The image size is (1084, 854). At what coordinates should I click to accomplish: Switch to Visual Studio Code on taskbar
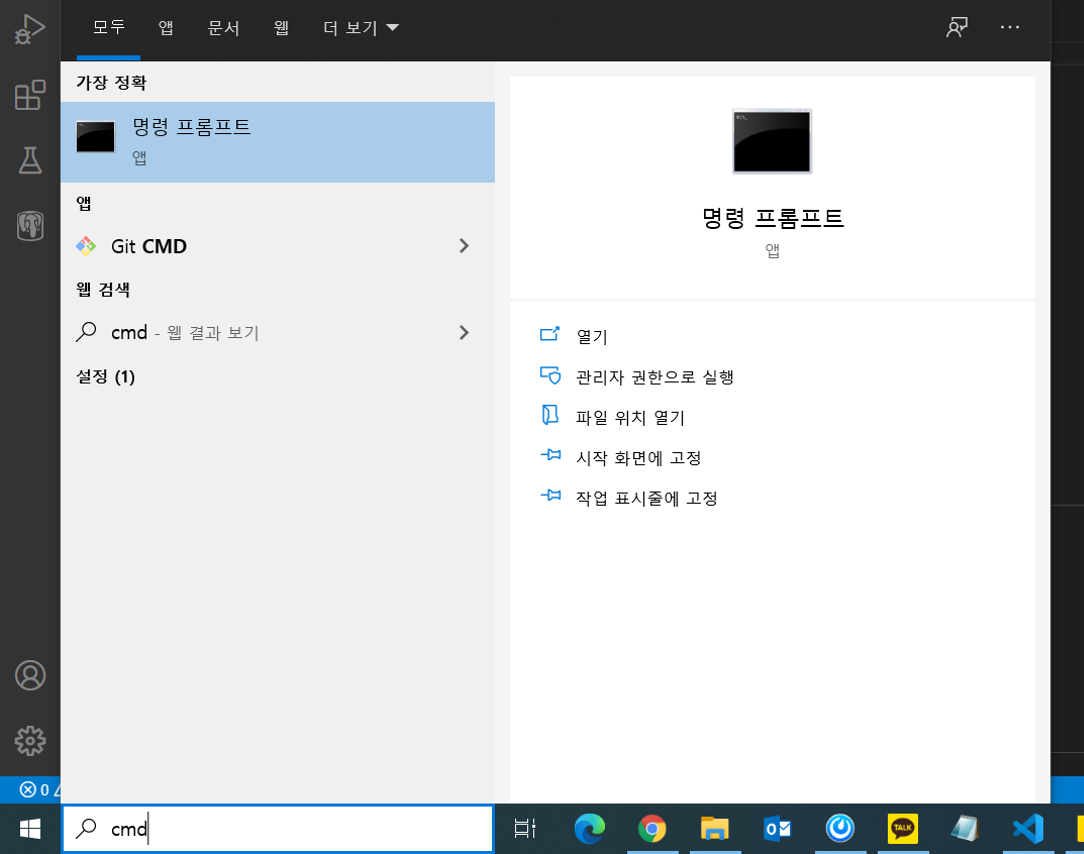coord(1028,828)
